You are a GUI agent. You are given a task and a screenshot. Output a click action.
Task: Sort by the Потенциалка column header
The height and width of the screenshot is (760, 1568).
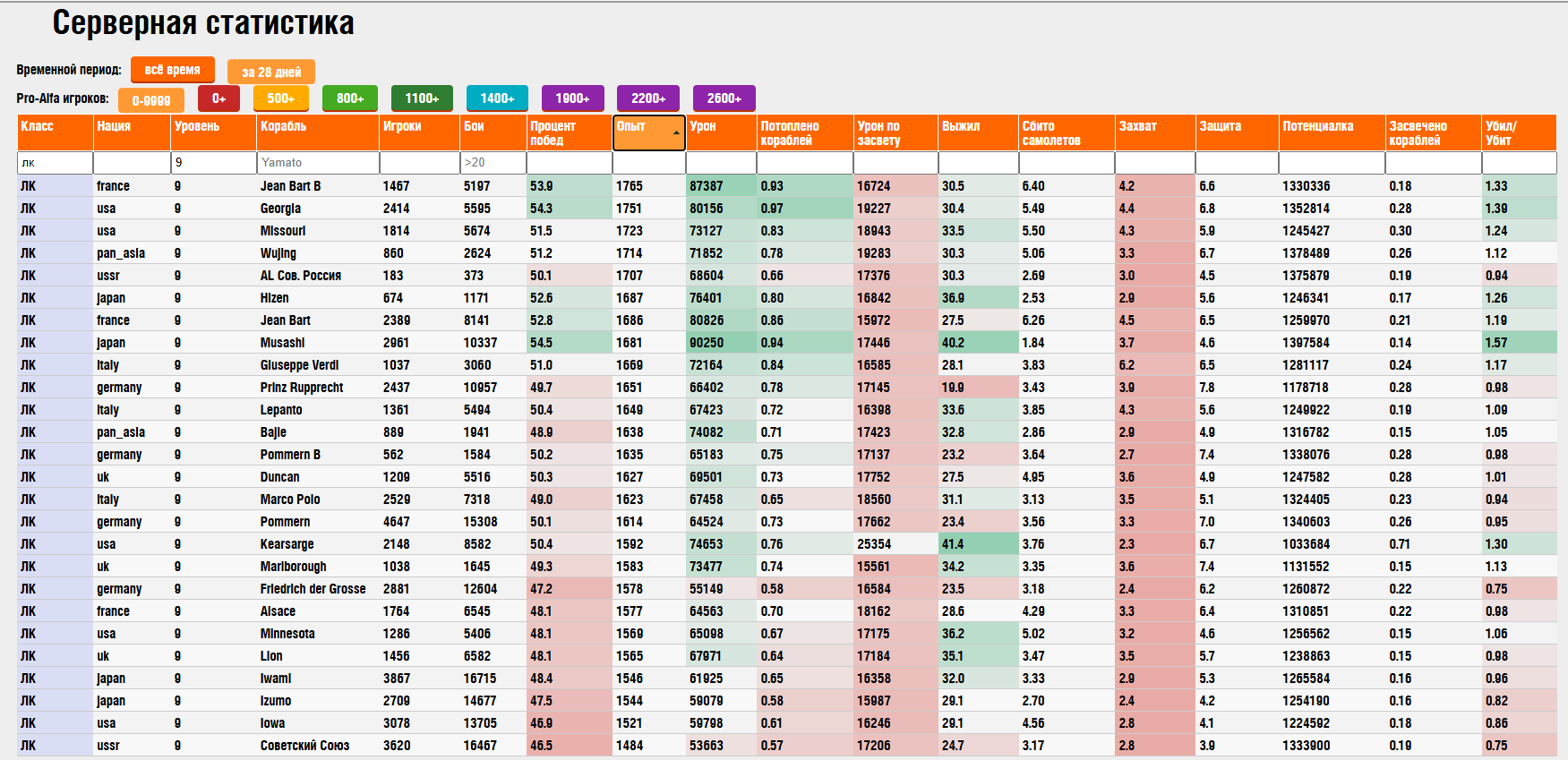point(1331,132)
